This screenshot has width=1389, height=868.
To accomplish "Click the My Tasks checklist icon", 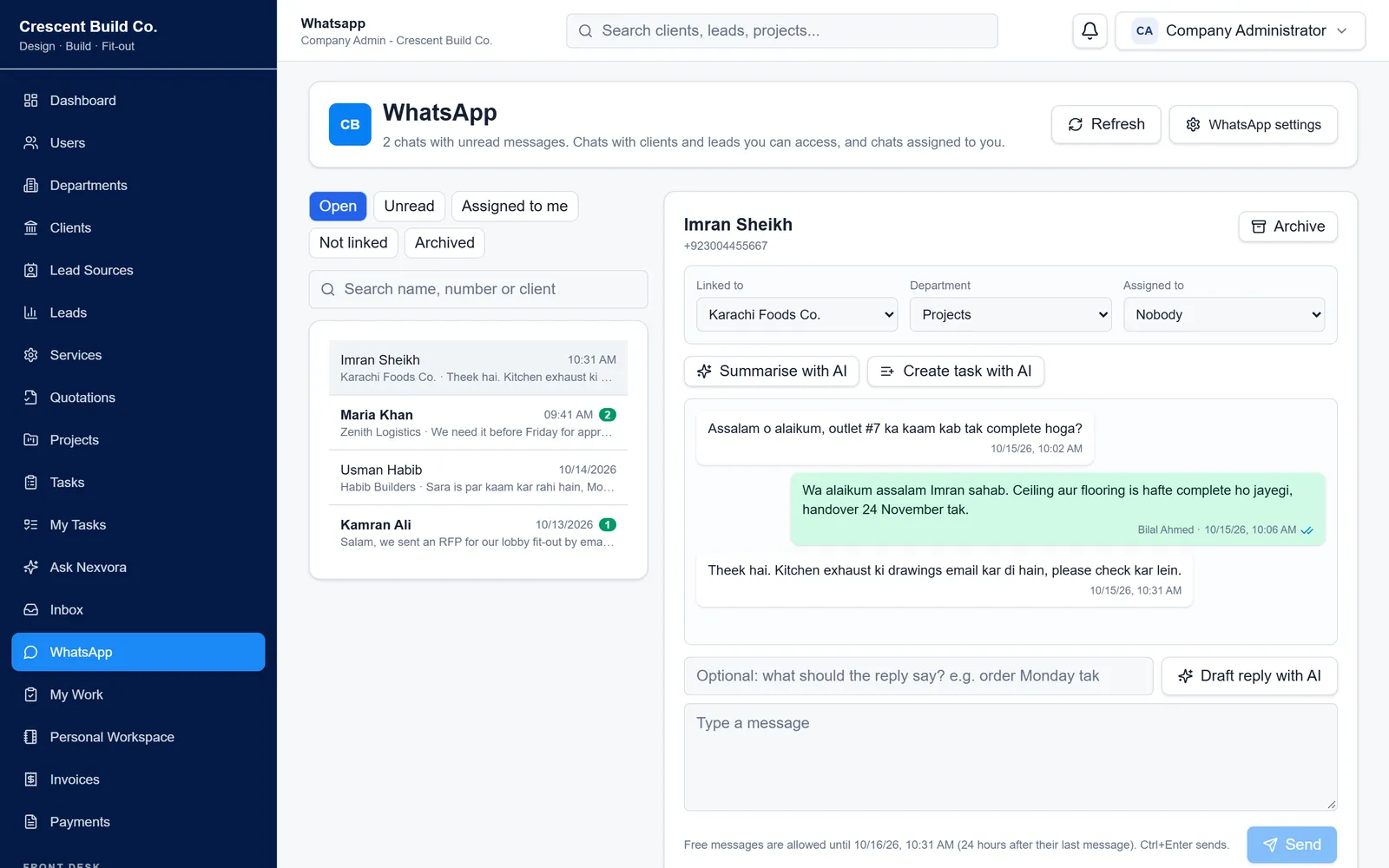I will coord(31,525).
